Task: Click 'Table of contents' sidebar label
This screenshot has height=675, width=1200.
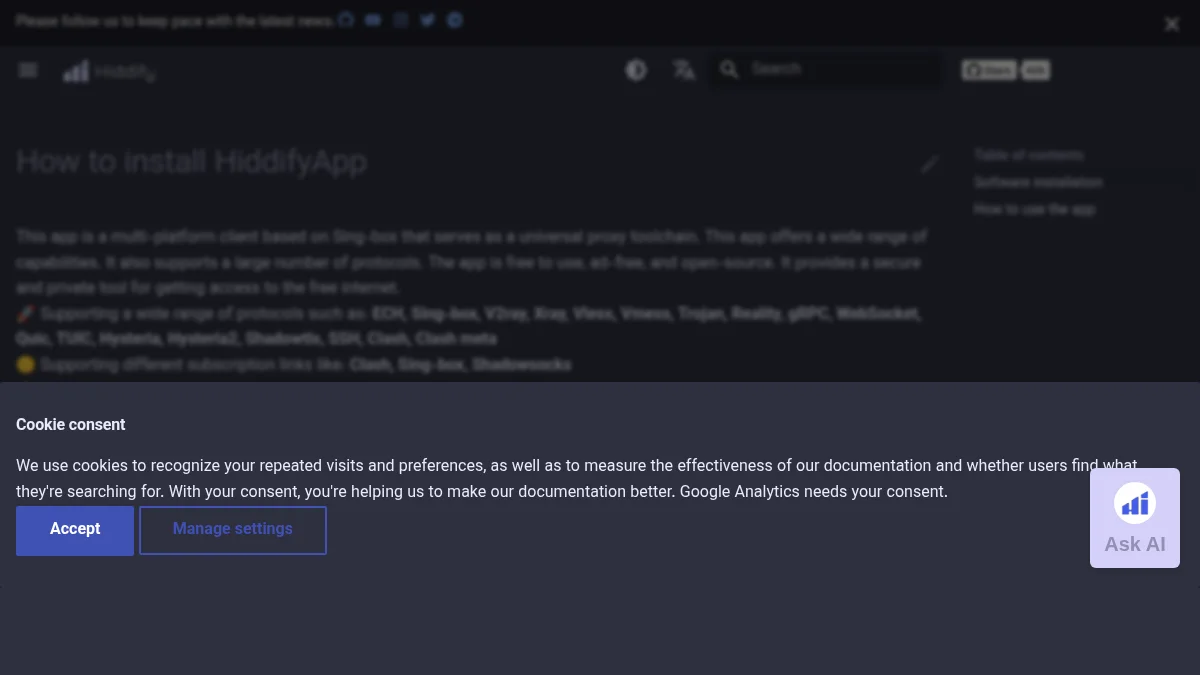Action: click(x=1029, y=156)
